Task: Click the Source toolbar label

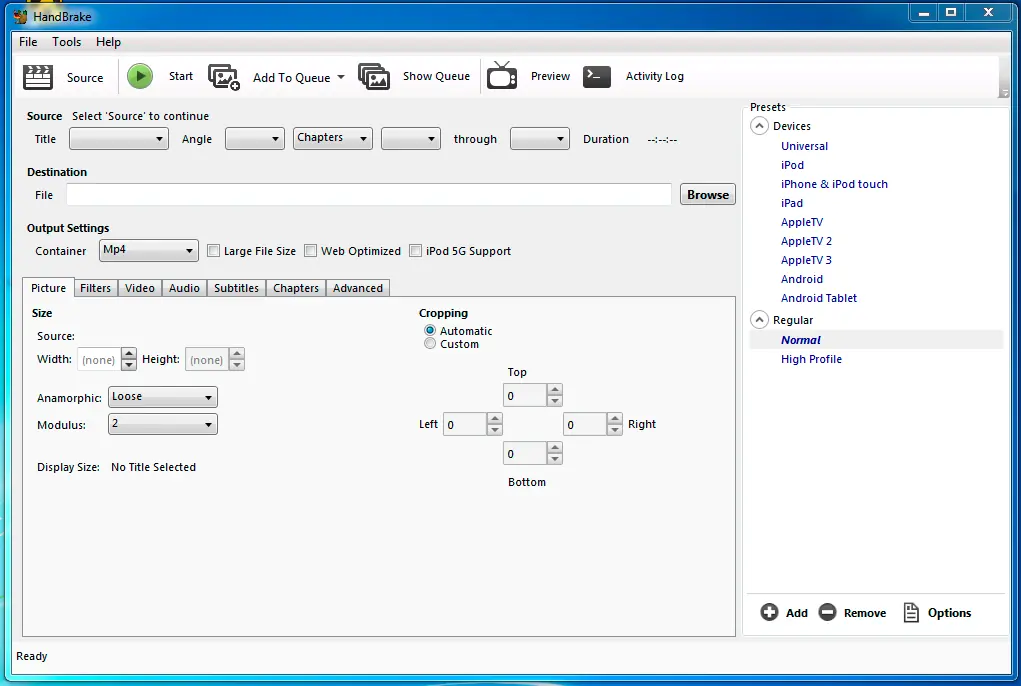Action: pyautogui.click(x=85, y=77)
